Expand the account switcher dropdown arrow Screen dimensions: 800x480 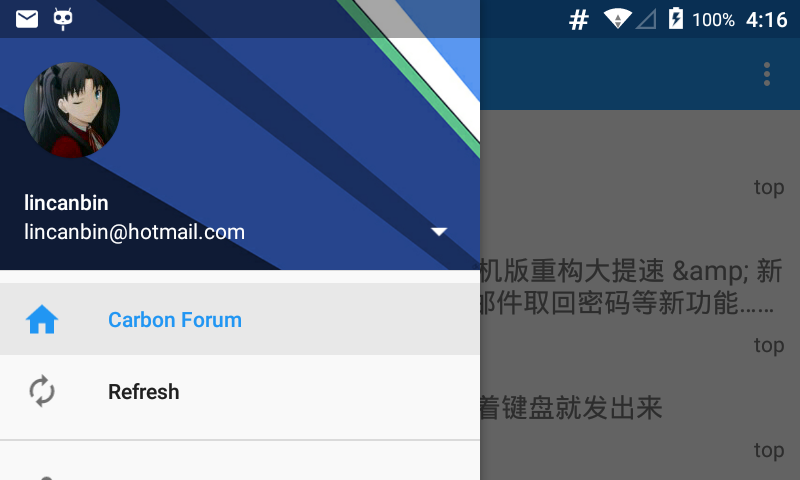[439, 232]
